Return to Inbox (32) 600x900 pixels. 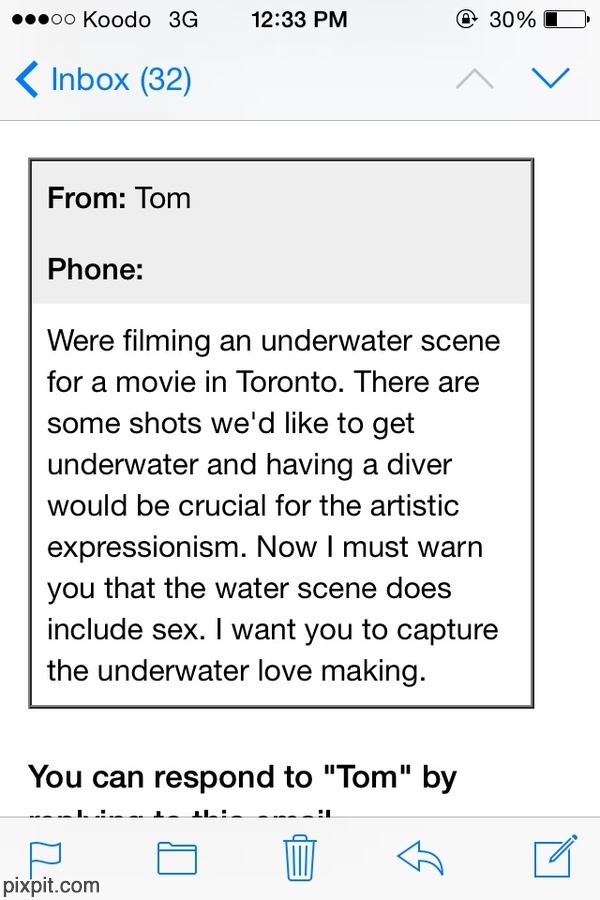[120, 79]
